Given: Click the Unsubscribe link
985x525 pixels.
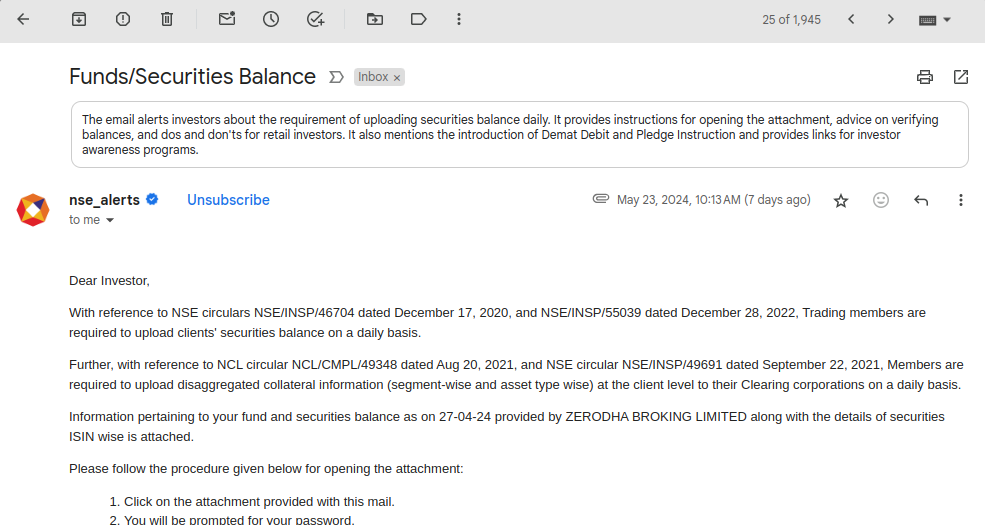Looking at the screenshot, I should pos(228,200).
